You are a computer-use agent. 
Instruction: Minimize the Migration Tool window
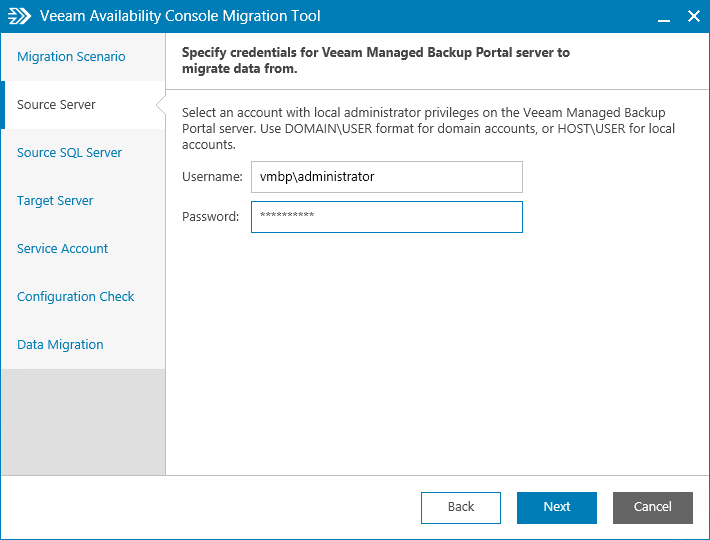(662, 17)
